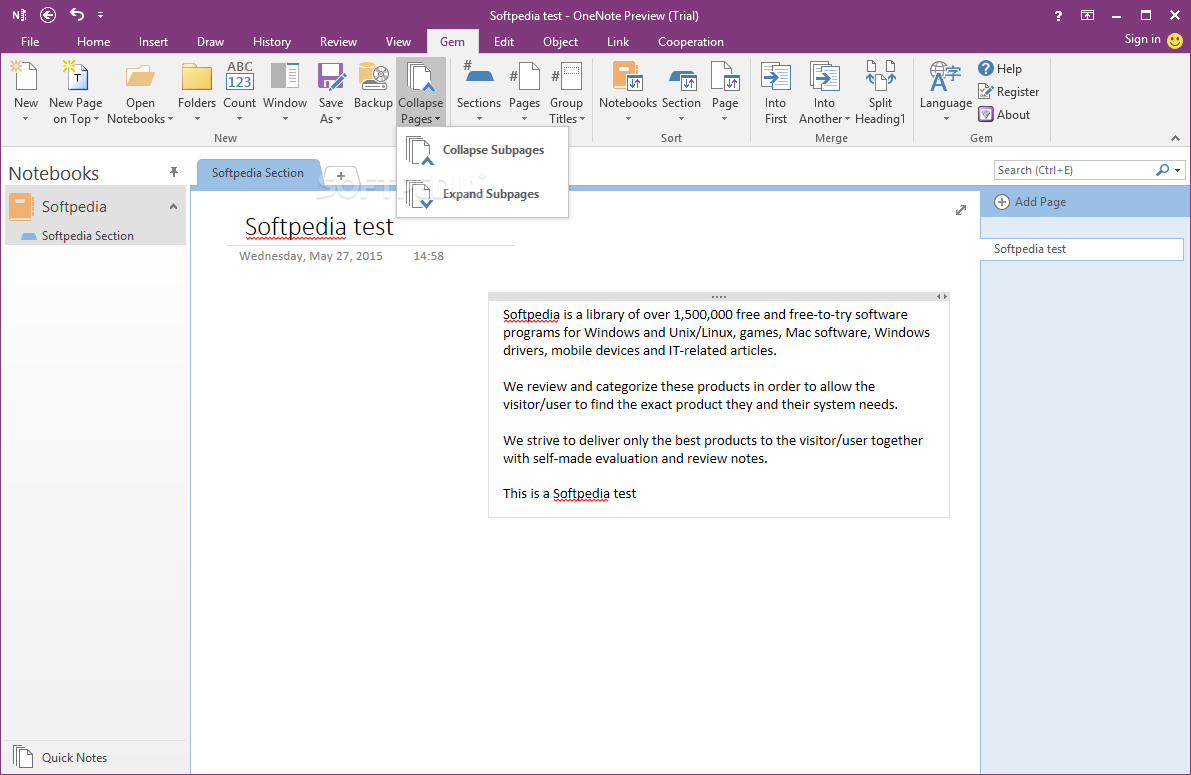Click Add Page button

pos(1031,202)
